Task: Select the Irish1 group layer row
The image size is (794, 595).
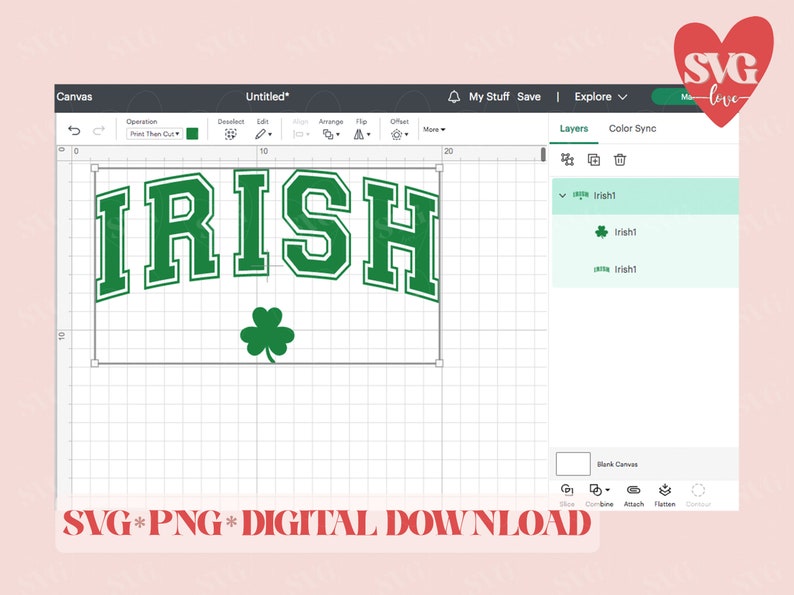Action: click(x=645, y=196)
